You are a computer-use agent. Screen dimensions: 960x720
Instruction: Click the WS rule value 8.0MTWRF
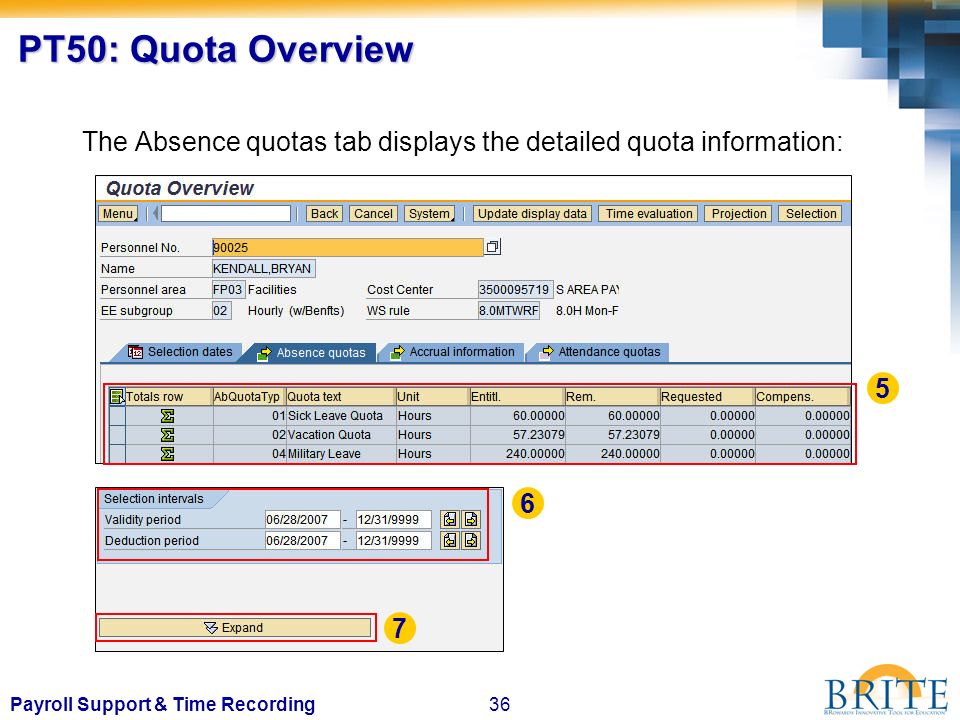coord(508,310)
